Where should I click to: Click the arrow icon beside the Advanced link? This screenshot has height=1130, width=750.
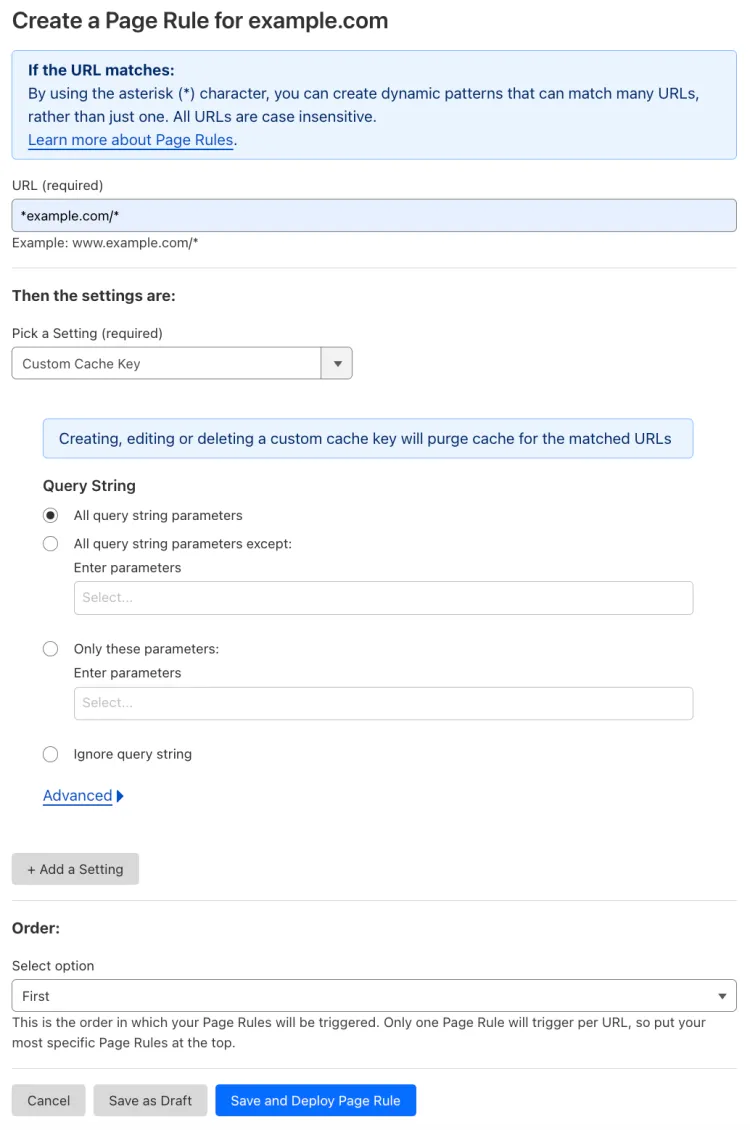(119, 795)
